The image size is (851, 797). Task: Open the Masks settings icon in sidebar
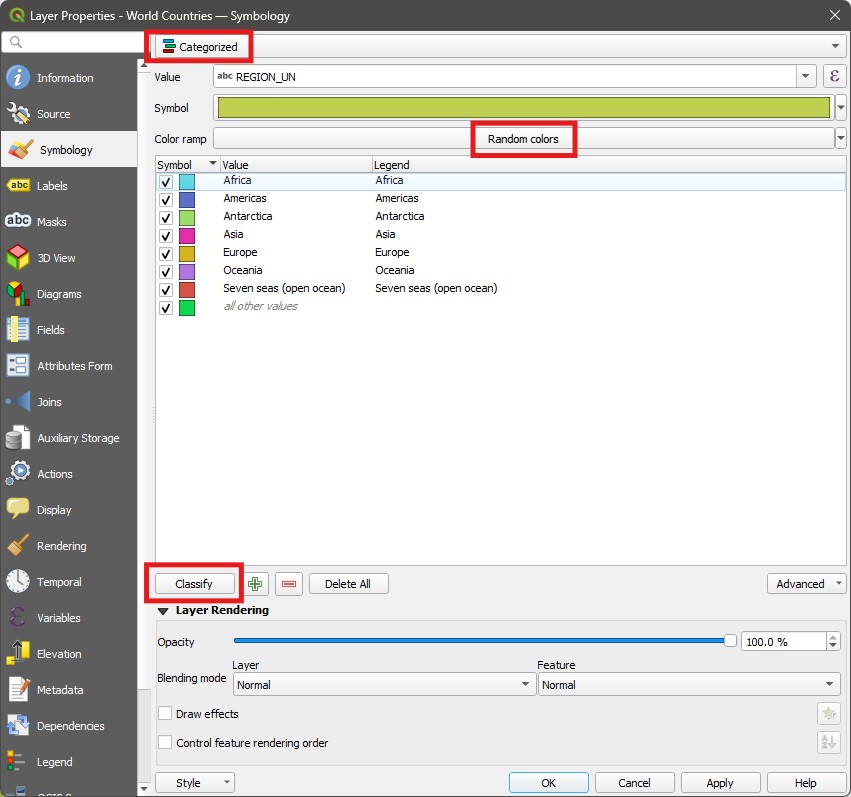point(18,222)
